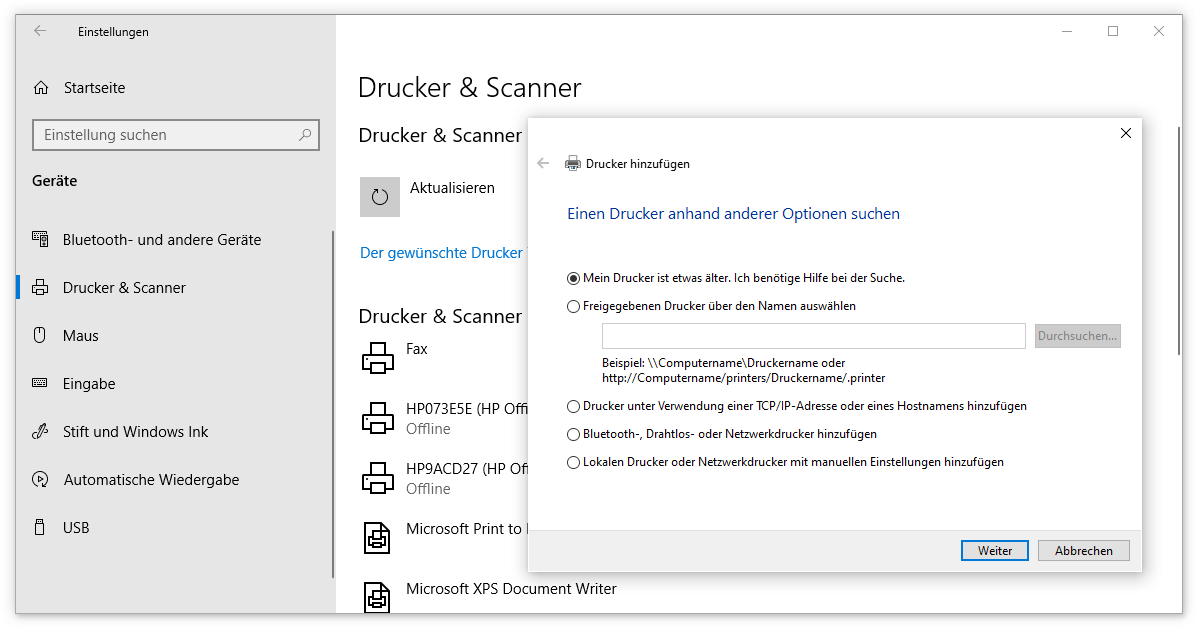Select the TCP/IP-Adresse printer option
This screenshot has height=630, width=1200.
pyautogui.click(x=573, y=406)
